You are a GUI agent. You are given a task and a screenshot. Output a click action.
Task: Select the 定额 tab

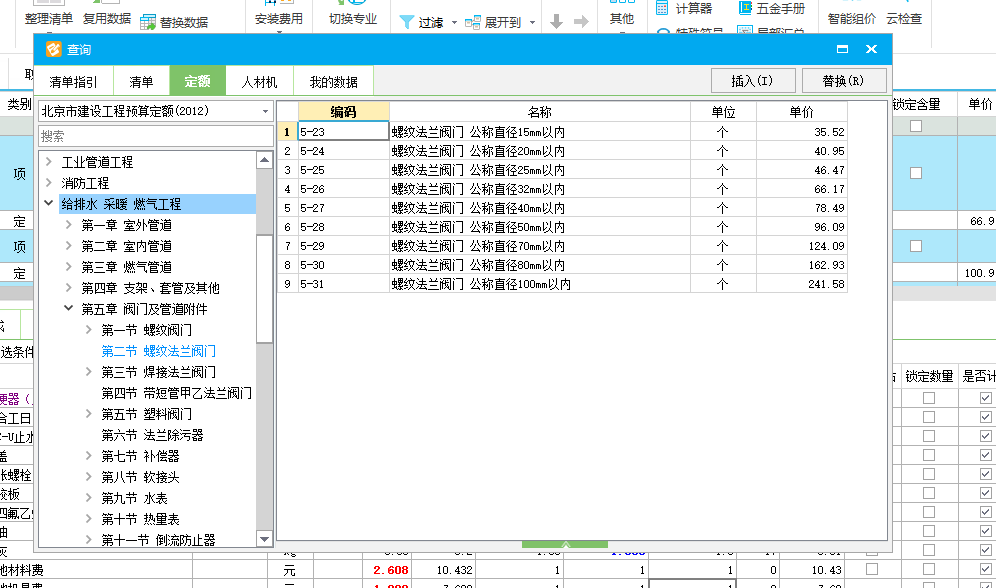(x=198, y=81)
